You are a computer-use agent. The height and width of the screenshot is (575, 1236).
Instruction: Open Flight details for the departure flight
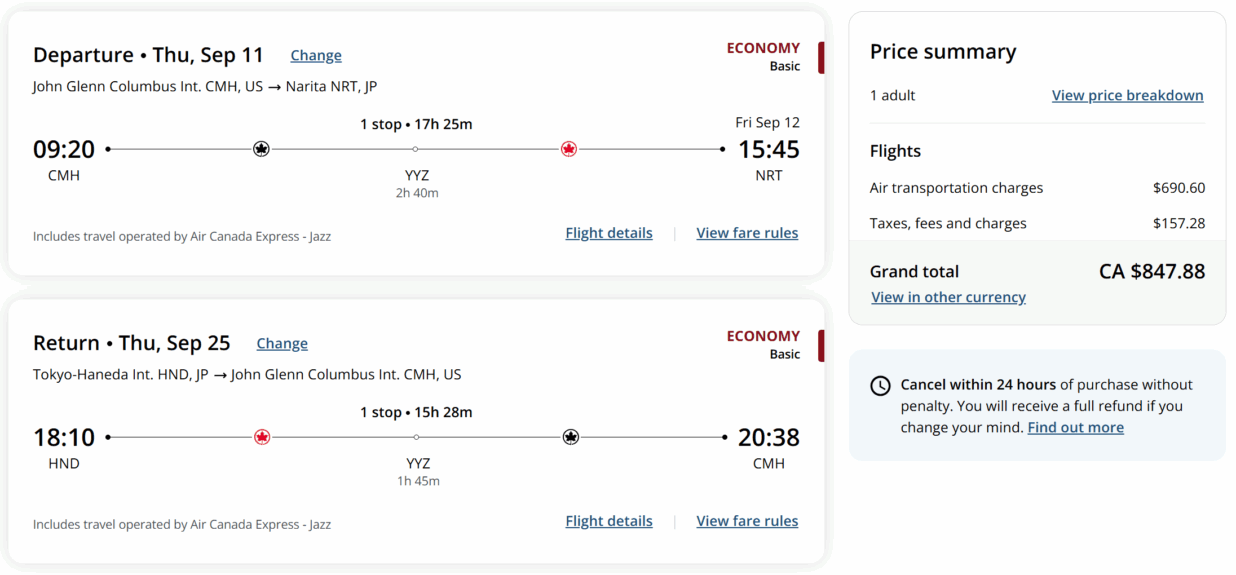pos(609,233)
